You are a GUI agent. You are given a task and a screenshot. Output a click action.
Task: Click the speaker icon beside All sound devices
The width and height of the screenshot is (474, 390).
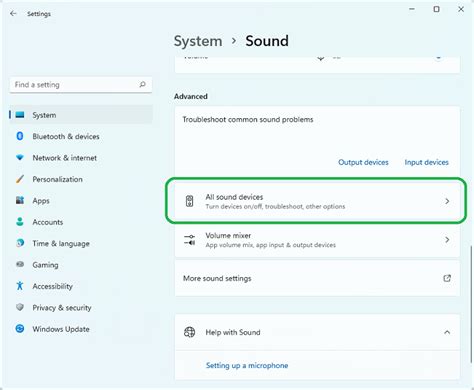point(189,201)
